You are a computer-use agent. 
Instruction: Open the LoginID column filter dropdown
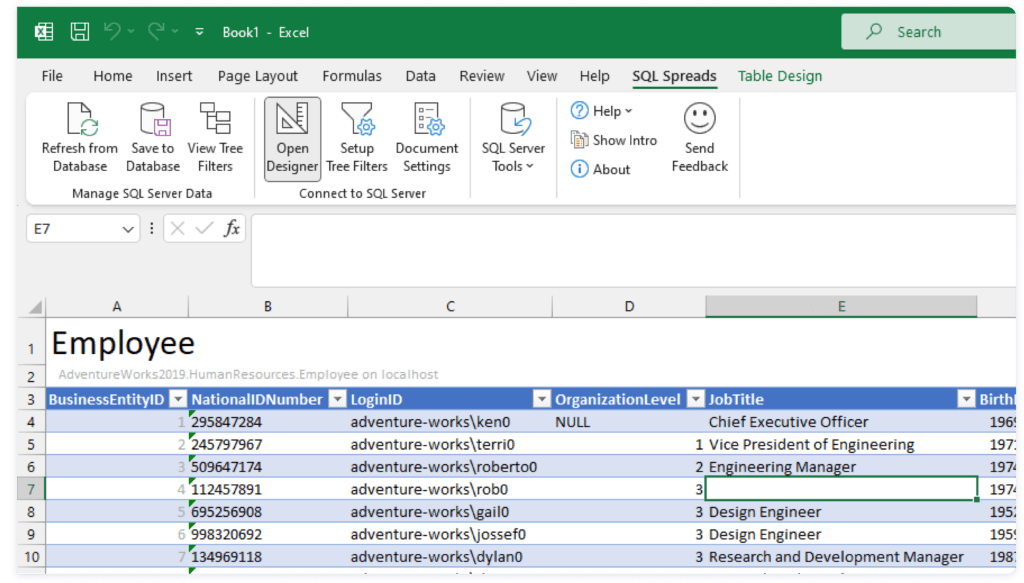pyautogui.click(x=541, y=400)
